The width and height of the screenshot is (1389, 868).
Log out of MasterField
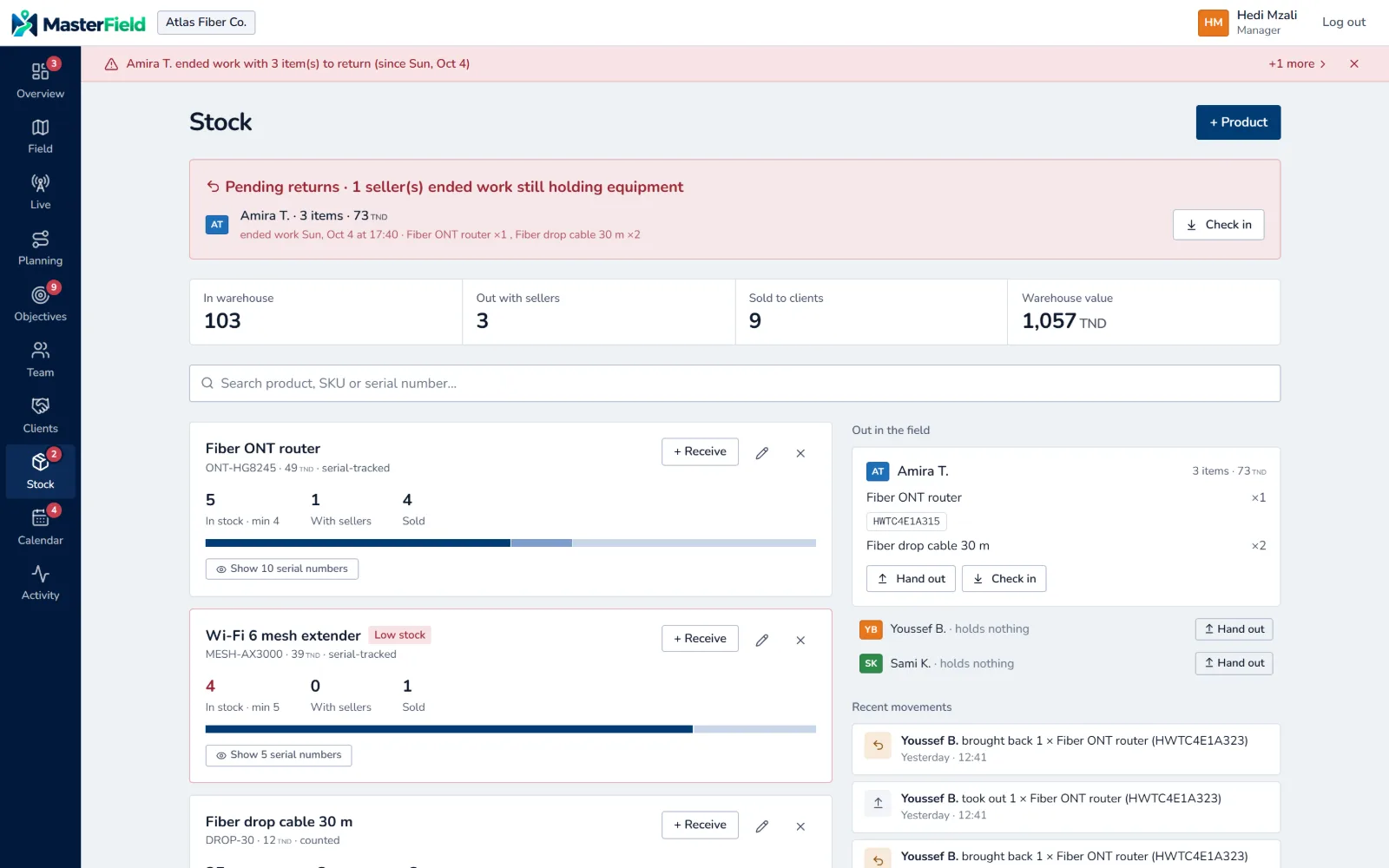(1343, 23)
